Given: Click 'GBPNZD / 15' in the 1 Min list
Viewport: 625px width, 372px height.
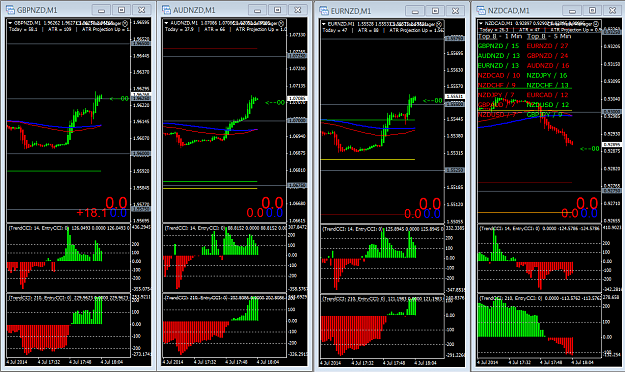Looking at the screenshot, I should [499, 46].
